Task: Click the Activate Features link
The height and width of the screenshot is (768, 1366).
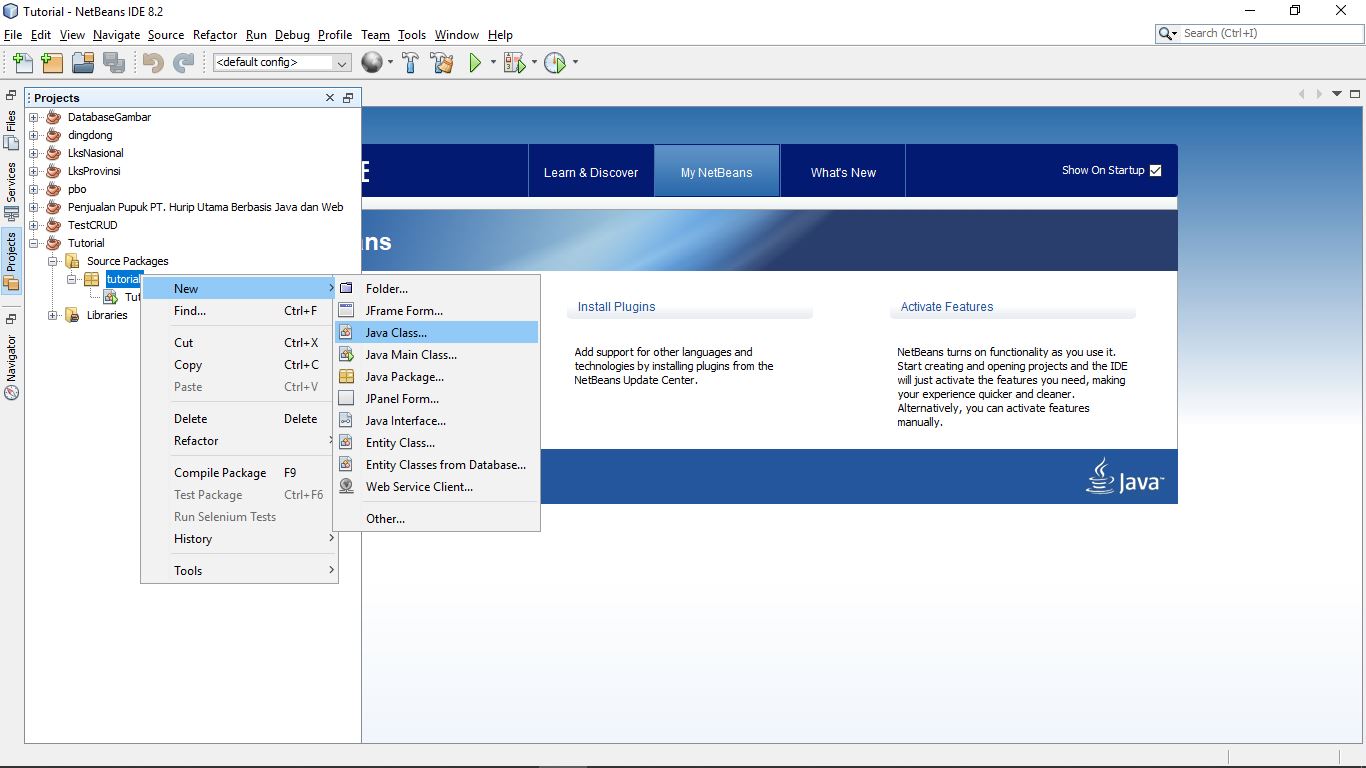Action: [x=945, y=307]
